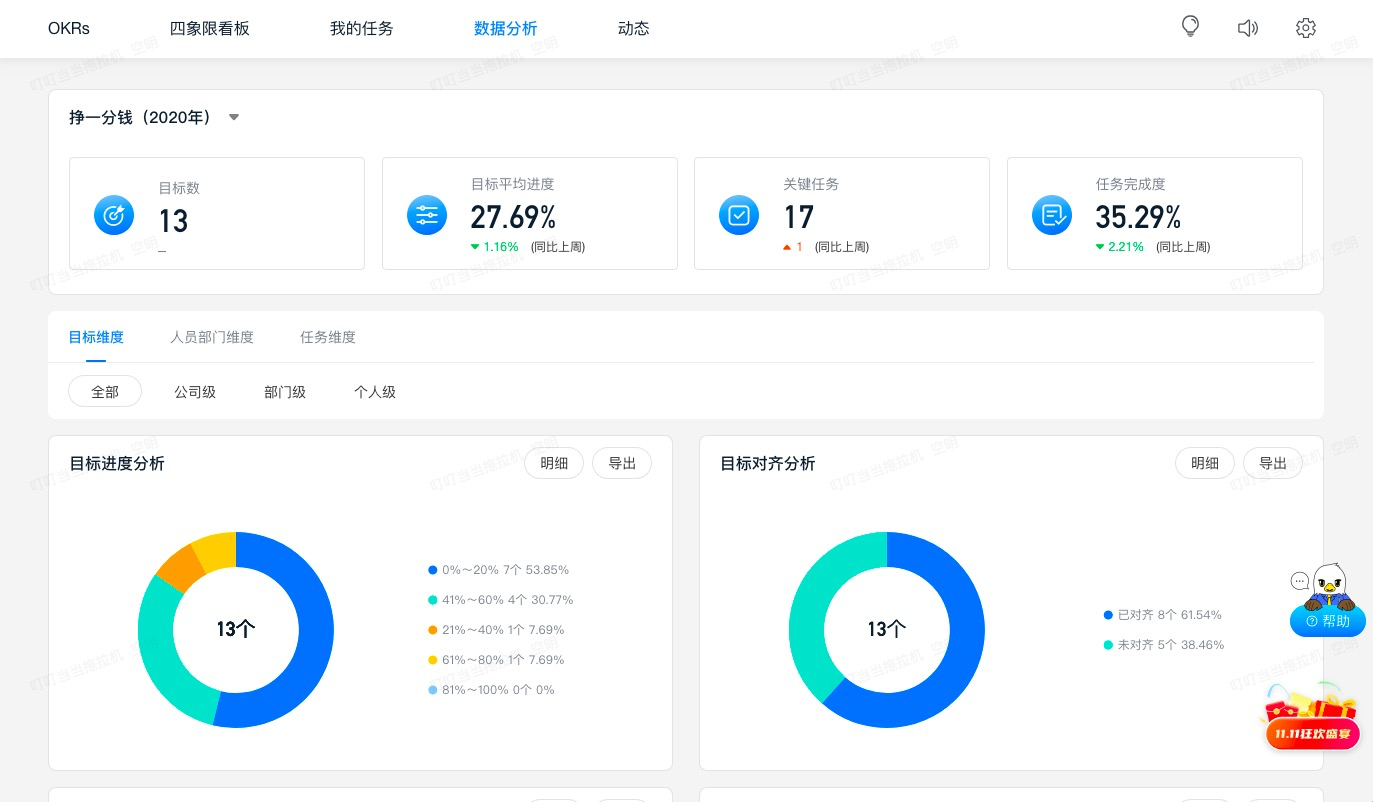Viewport: 1373px width, 802px height.
Task: Toggle the 0%~20% legend color dot
Action: (433, 570)
